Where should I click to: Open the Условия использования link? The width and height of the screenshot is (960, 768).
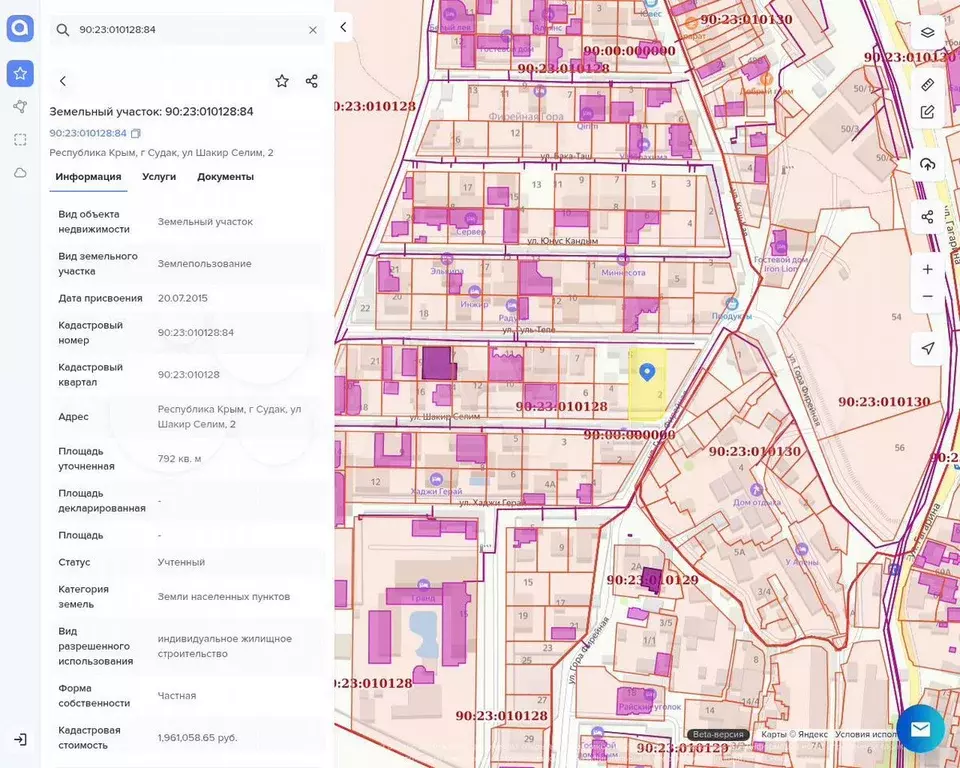point(866,734)
